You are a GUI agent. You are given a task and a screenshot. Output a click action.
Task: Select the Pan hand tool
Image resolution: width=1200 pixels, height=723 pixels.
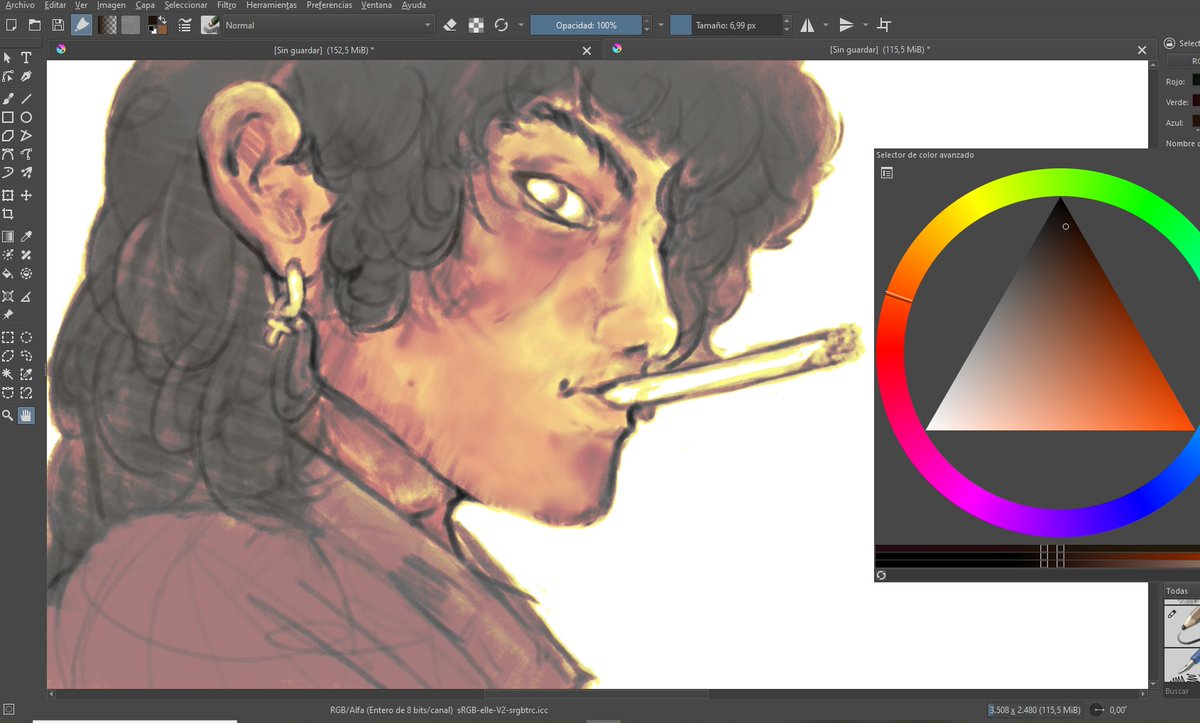pos(27,414)
